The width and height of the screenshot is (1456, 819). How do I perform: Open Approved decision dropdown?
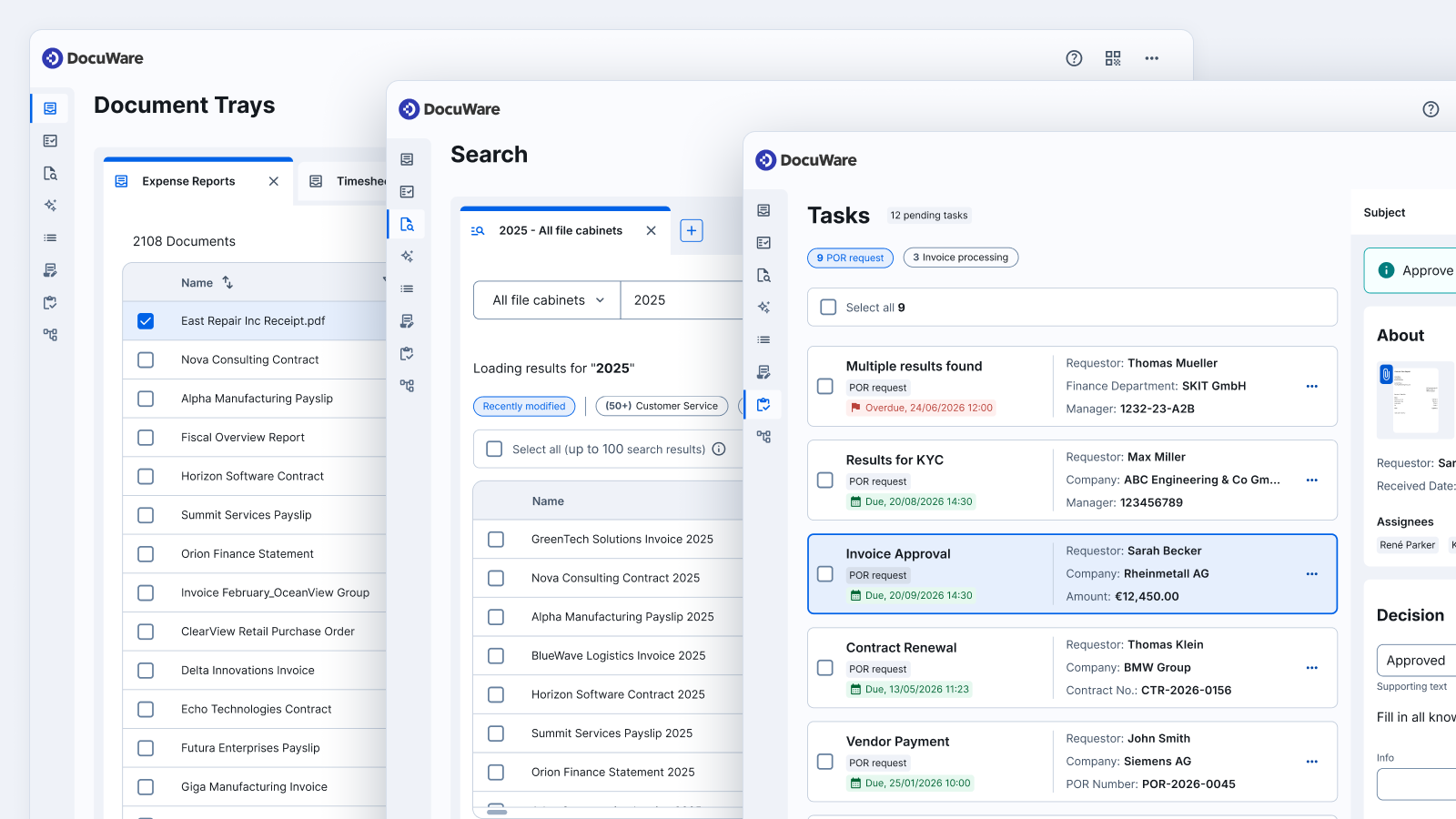click(x=1416, y=661)
